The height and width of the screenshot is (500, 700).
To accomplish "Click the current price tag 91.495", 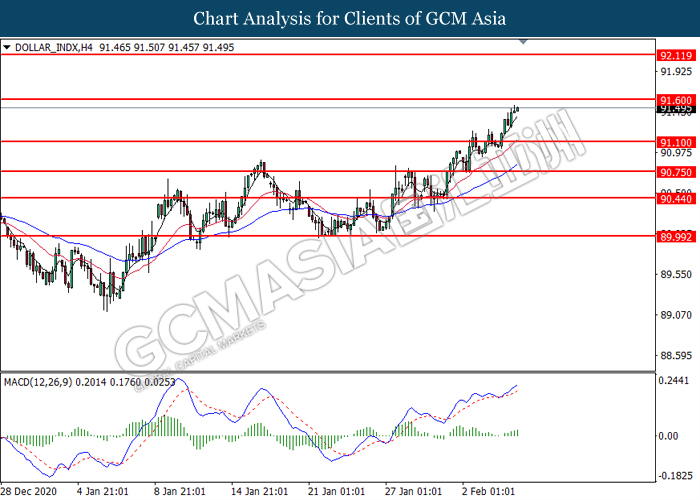I will (676, 108).
